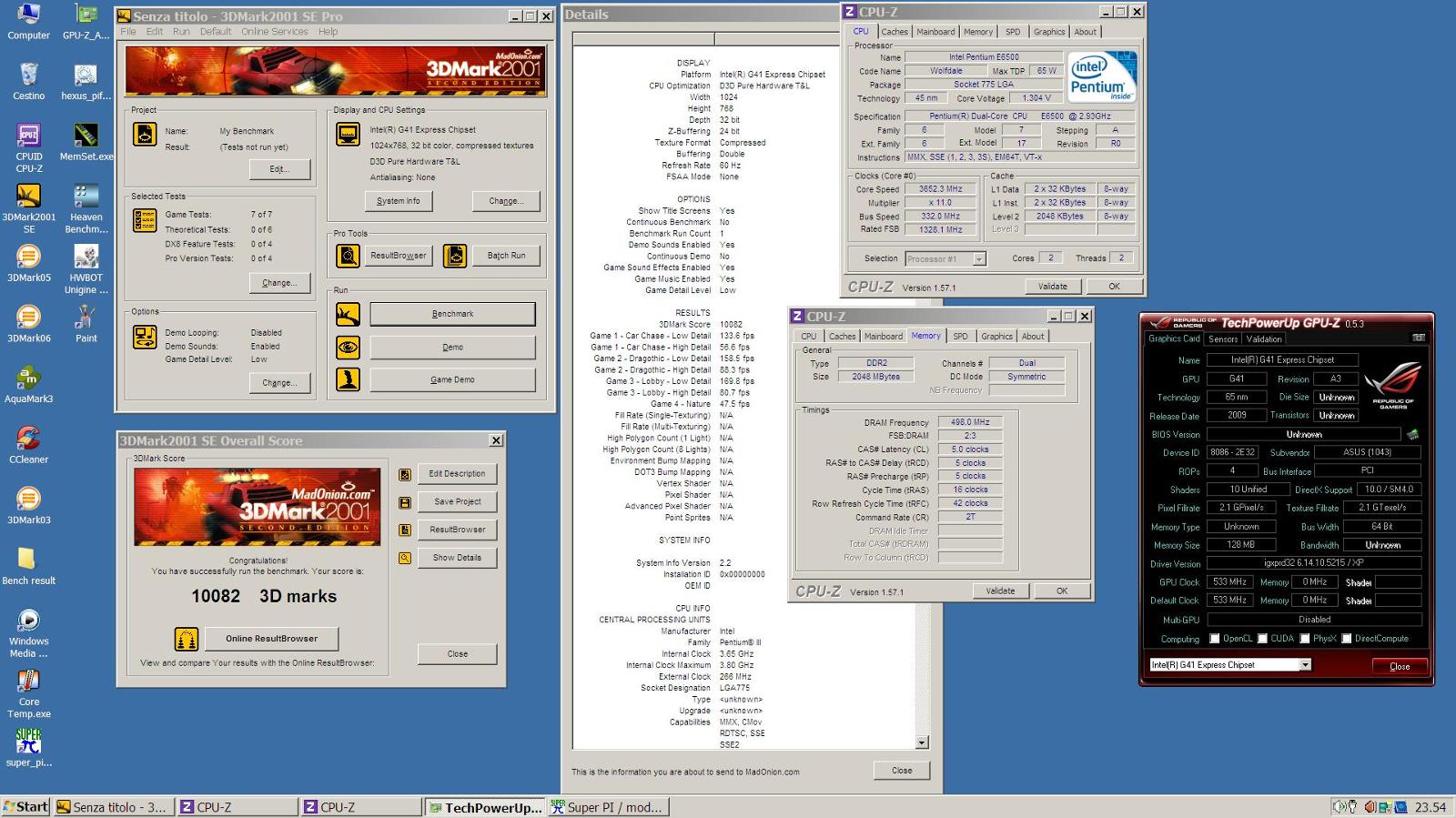1456x818 pixels.
Task: Click the Save Project floppy icon
Action: click(405, 502)
